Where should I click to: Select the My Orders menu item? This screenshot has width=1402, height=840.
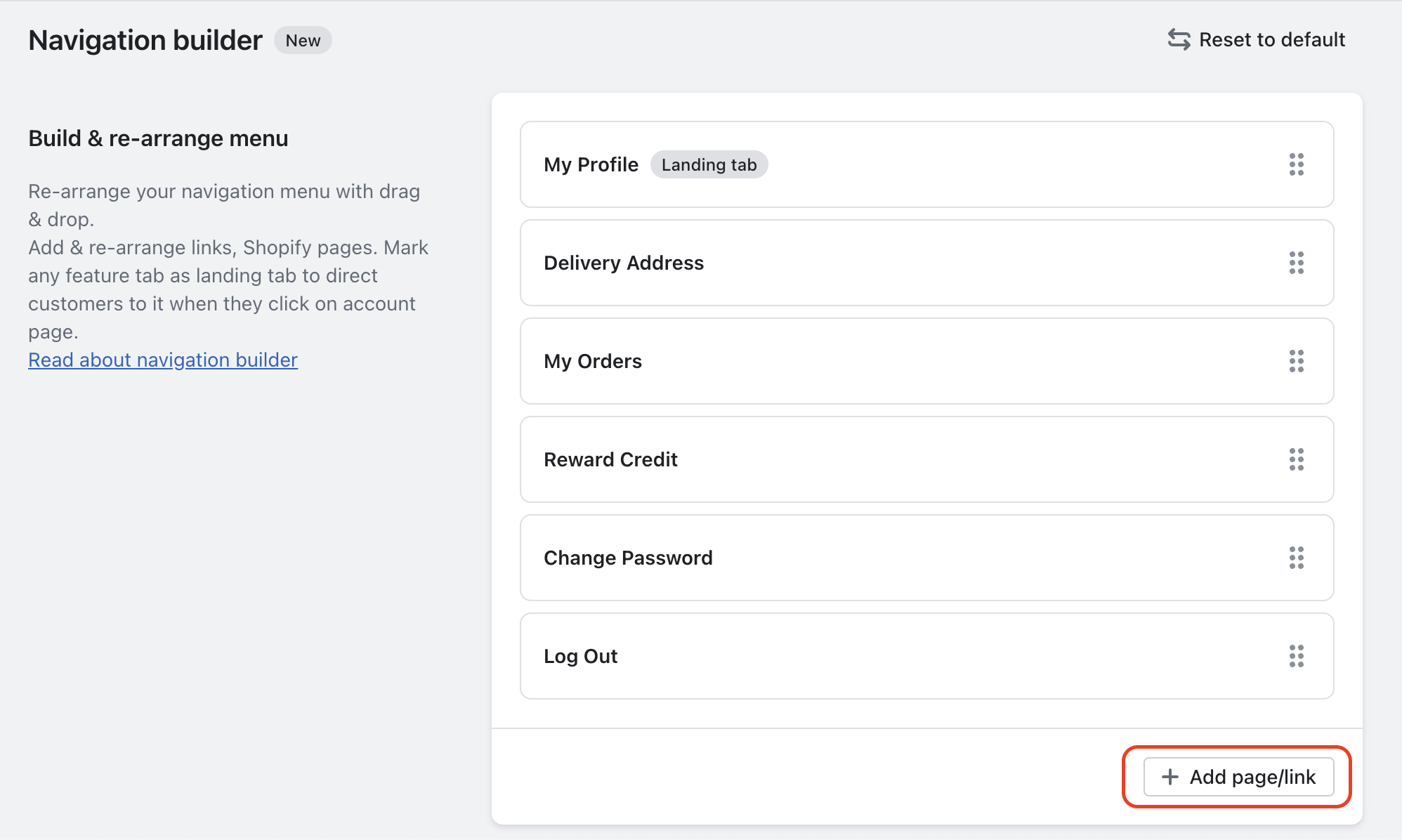(x=593, y=361)
